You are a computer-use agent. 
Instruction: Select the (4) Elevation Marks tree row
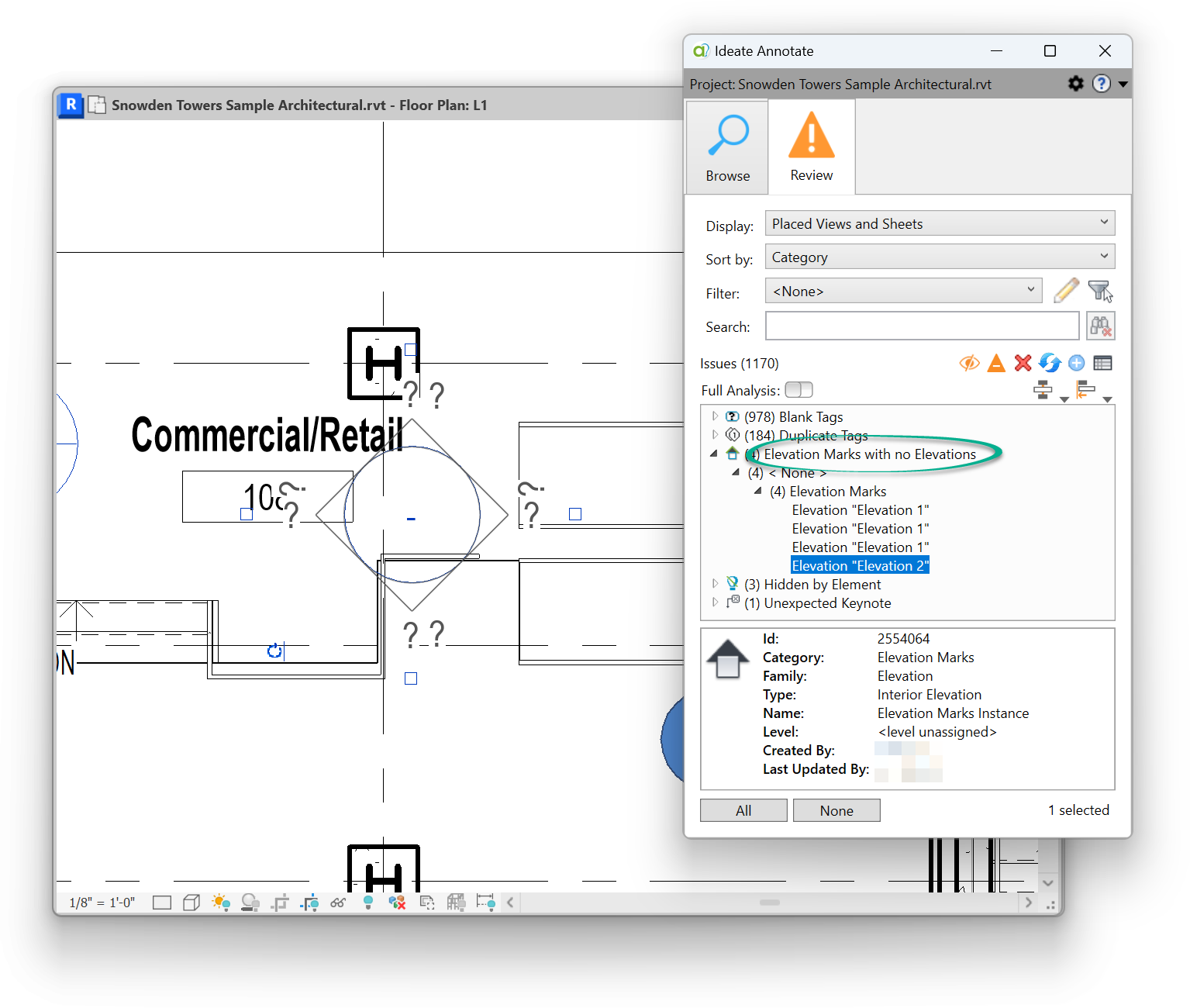pos(828,491)
